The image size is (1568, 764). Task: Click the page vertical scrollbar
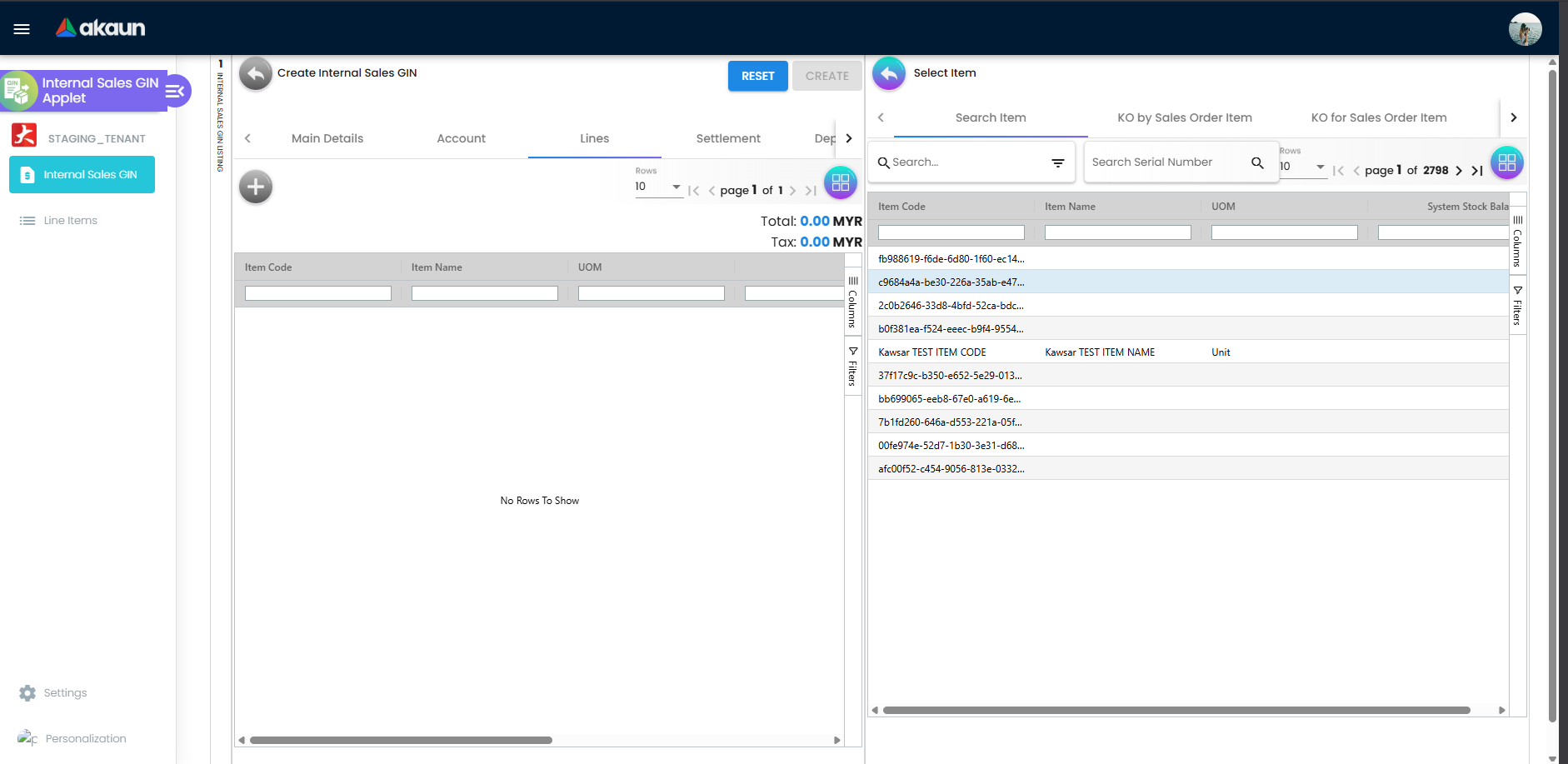[x=1552, y=396]
